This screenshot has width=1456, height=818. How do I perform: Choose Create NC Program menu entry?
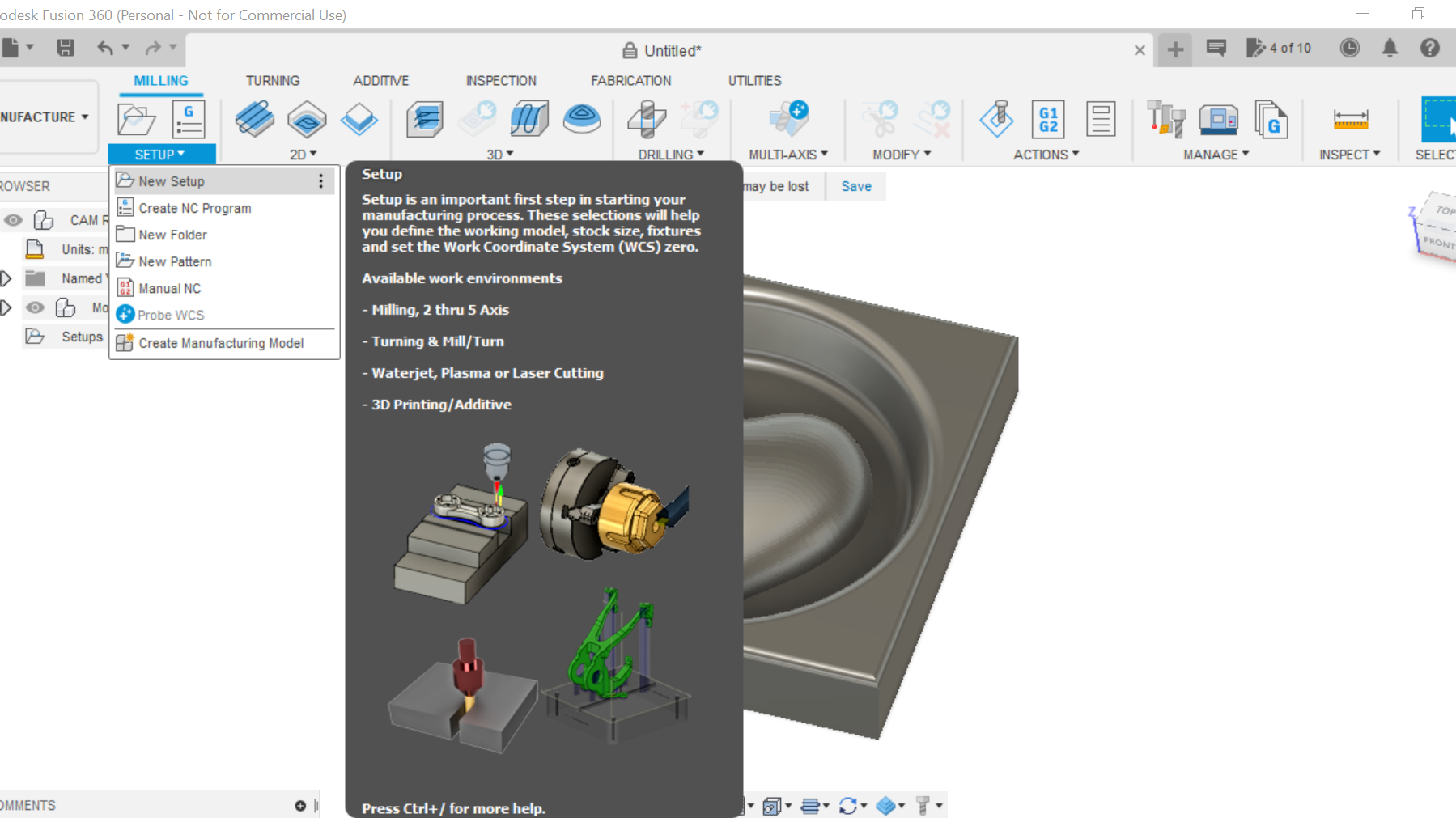[x=224, y=208]
